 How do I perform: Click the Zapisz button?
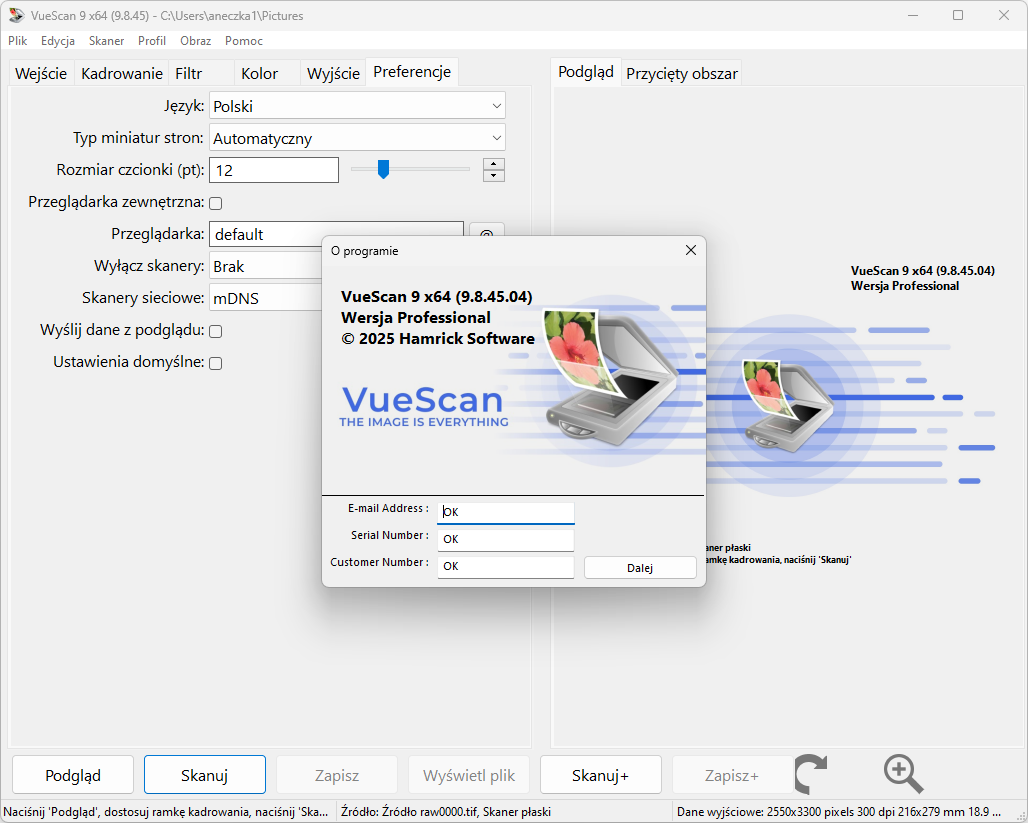click(x=337, y=775)
